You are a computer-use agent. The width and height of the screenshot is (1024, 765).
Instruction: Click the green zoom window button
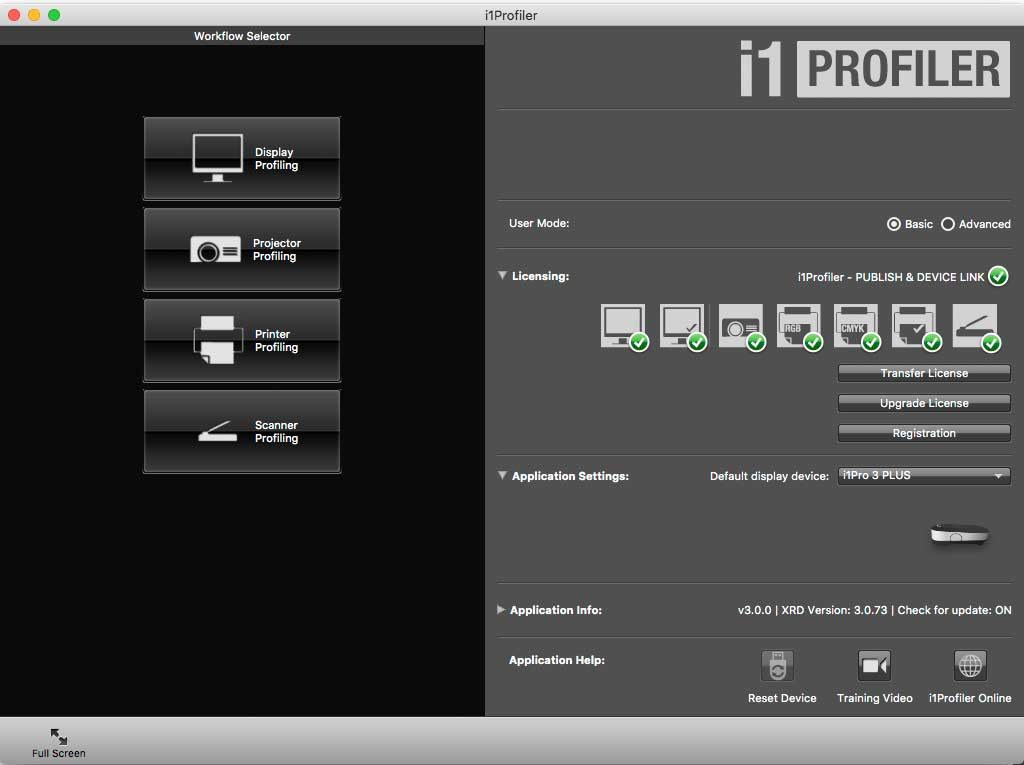(x=54, y=14)
